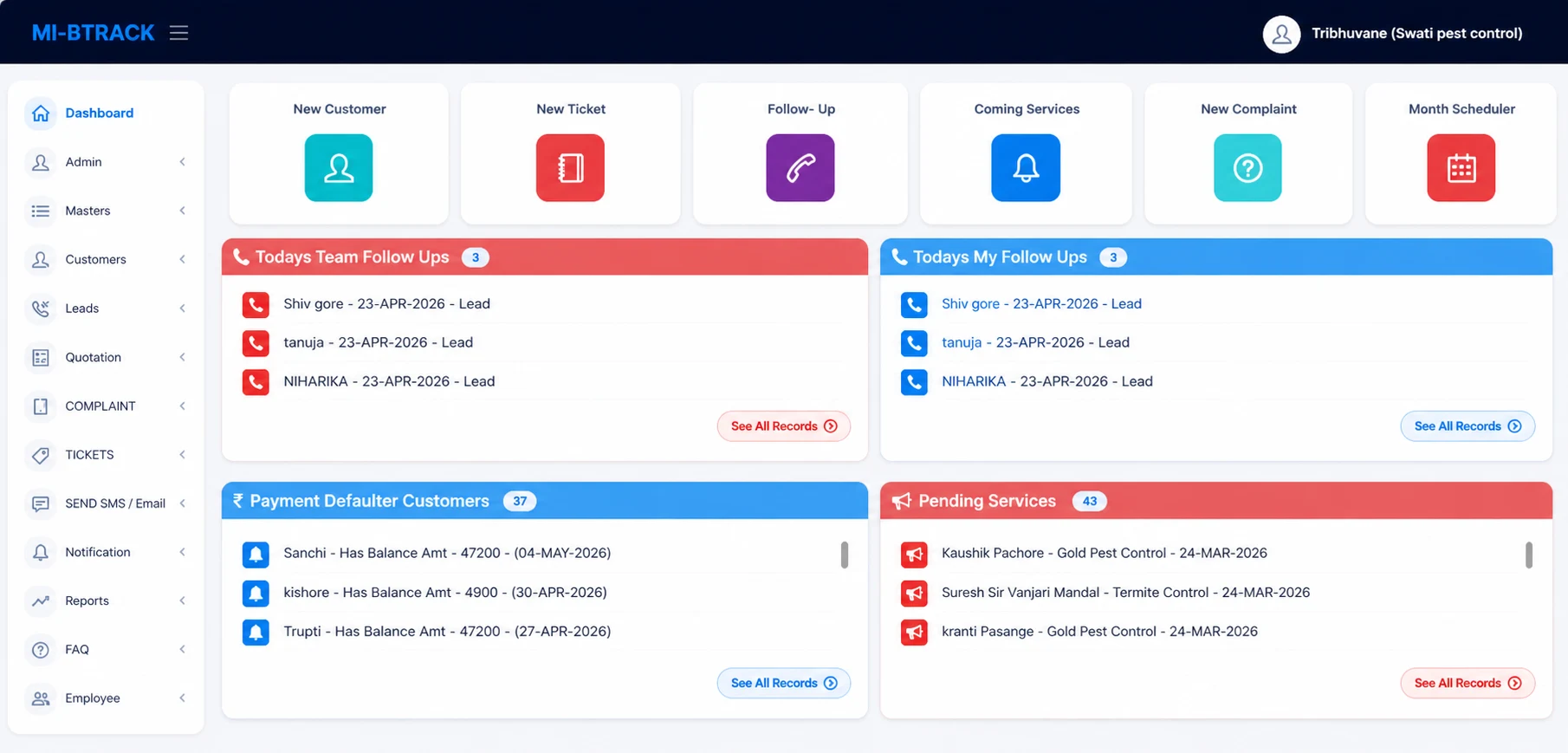The height and width of the screenshot is (753, 1568).
Task: Click the Payment Defaulter Customers list scrollbar
Action: 845,555
